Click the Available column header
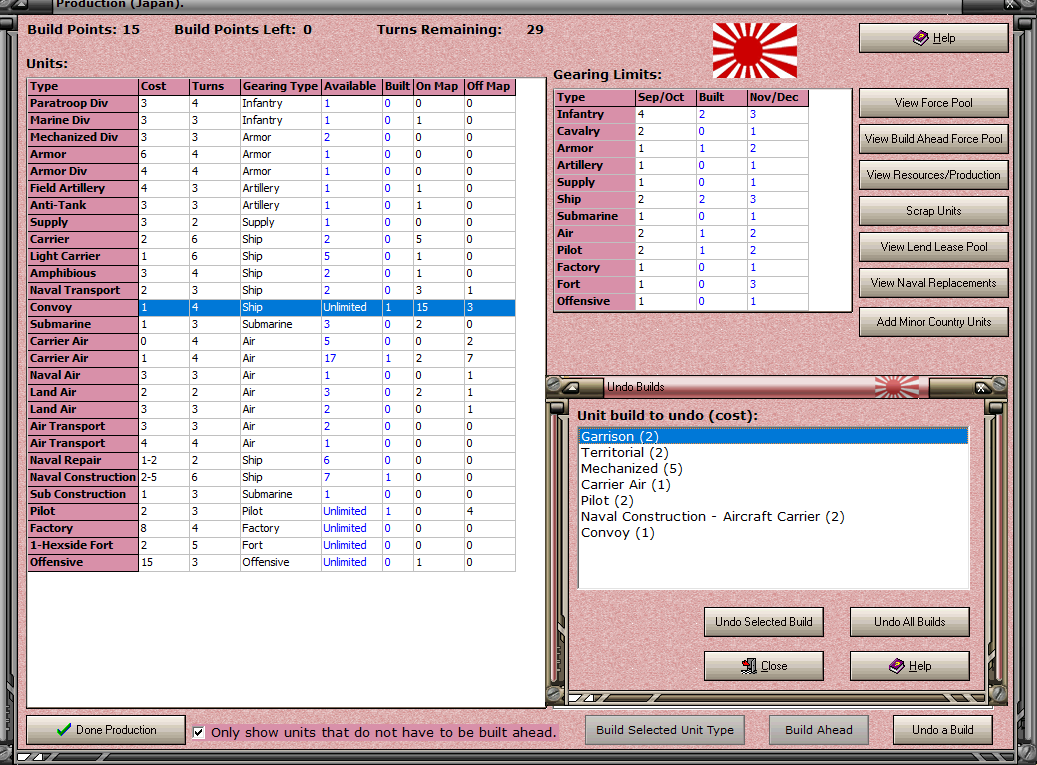Viewport: 1037px width, 765px height. pos(351,86)
